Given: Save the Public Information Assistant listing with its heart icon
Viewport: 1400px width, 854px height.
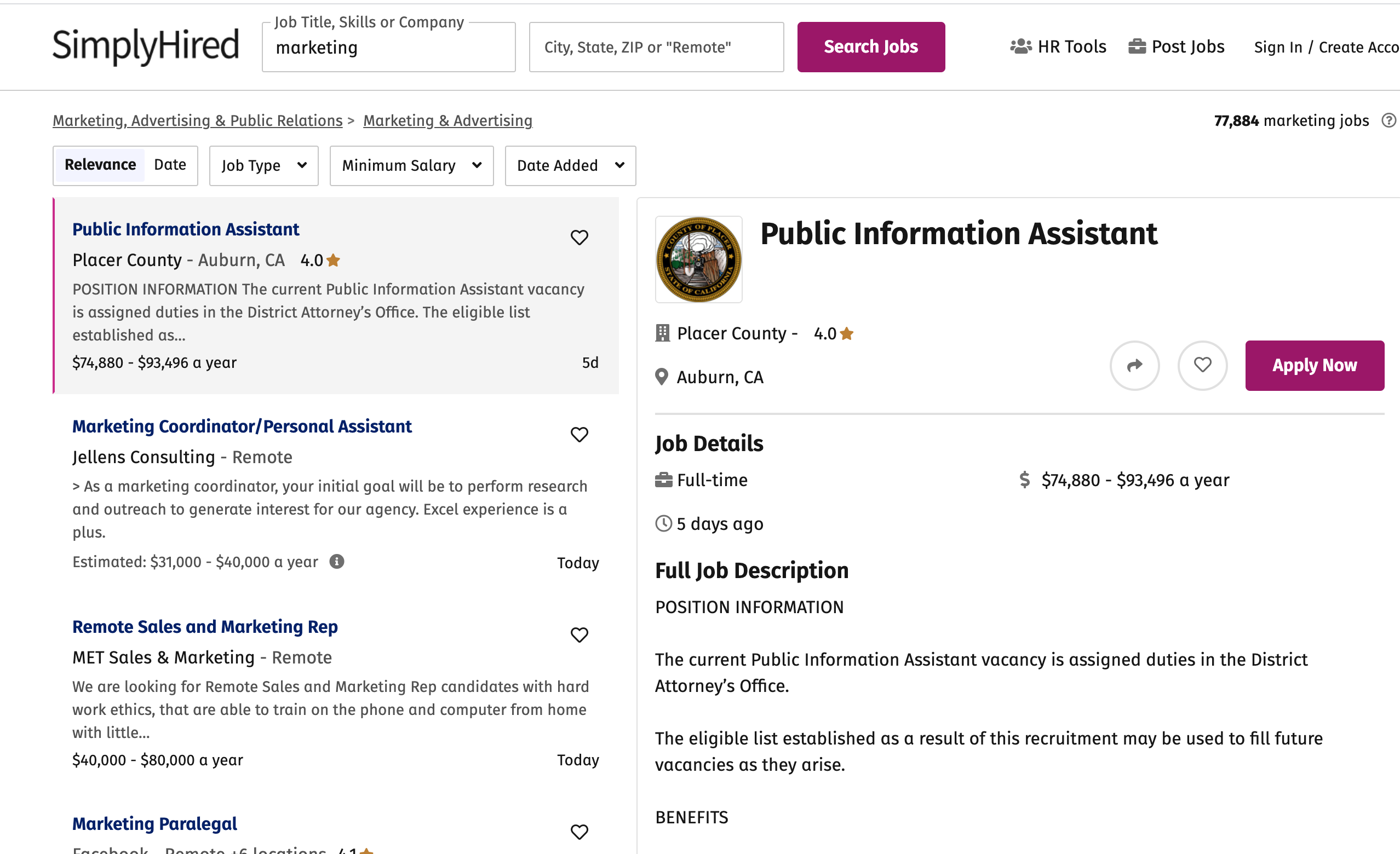Looking at the screenshot, I should [x=579, y=238].
